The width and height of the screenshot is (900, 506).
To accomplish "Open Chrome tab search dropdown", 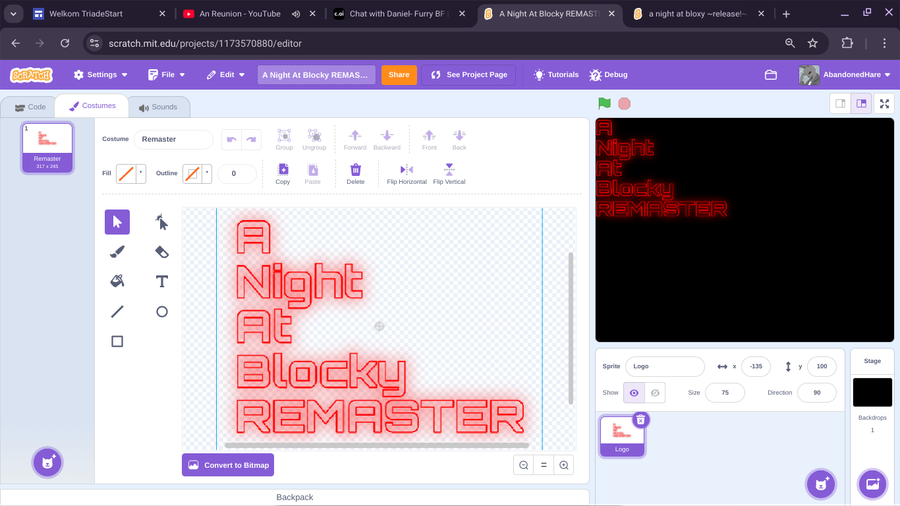I will pos(13,14).
